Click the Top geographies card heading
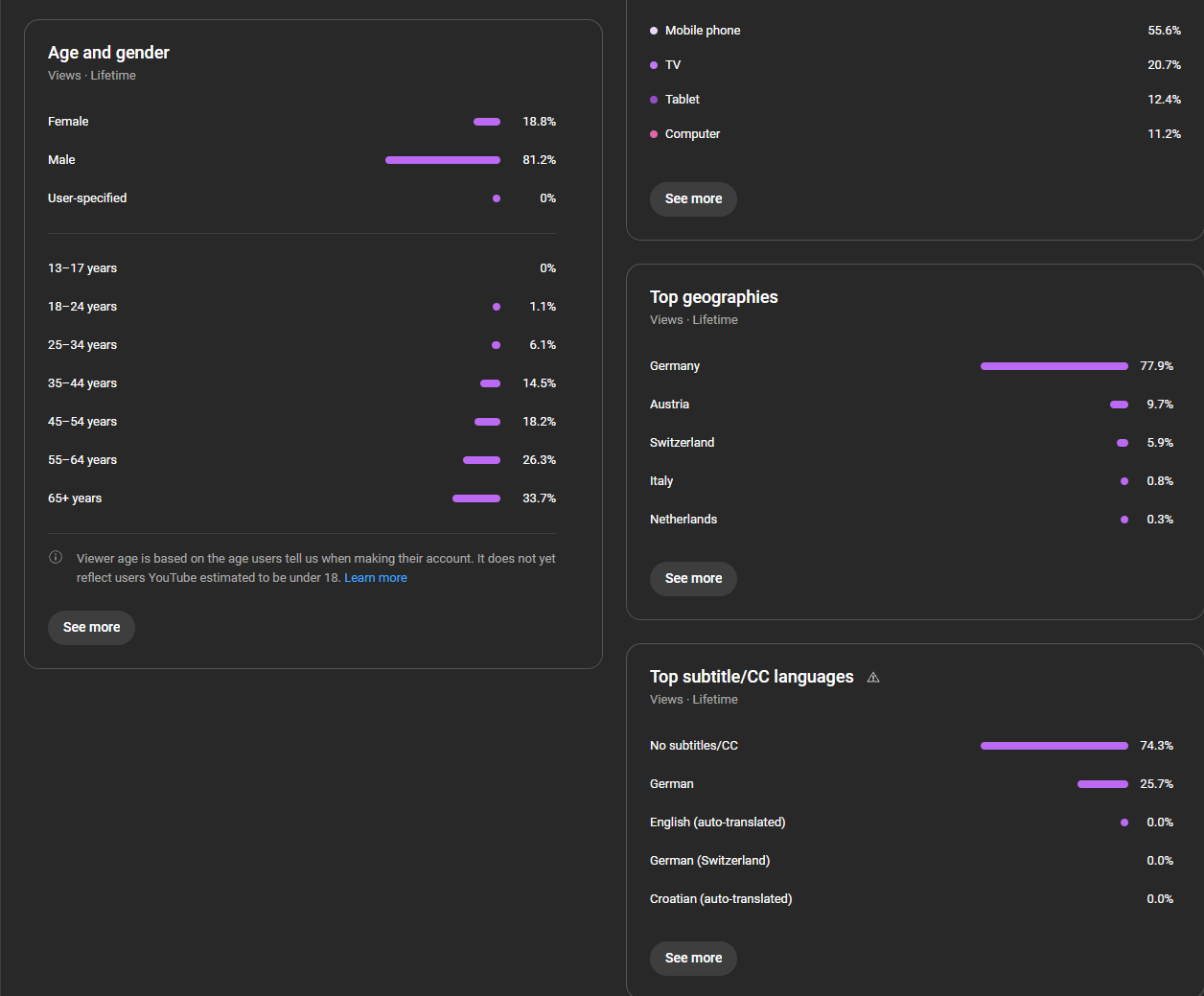The width and height of the screenshot is (1204, 996). (714, 297)
